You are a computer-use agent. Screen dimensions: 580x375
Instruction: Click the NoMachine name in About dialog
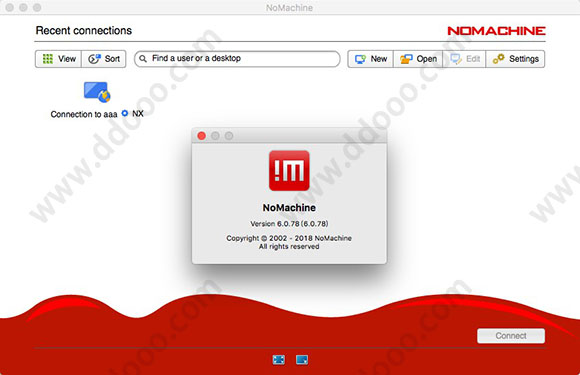tap(289, 208)
